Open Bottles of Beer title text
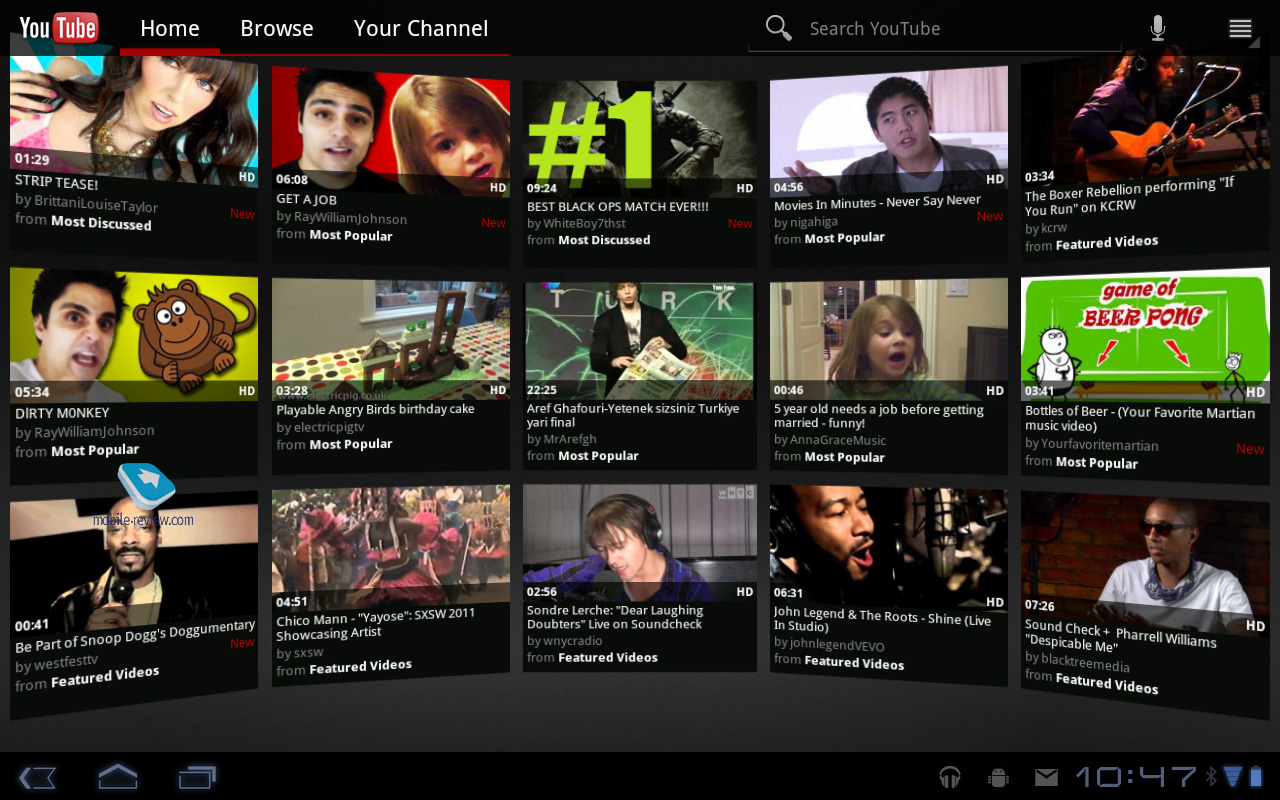The height and width of the screenshot is (800, 1280). coord(1140,418)
